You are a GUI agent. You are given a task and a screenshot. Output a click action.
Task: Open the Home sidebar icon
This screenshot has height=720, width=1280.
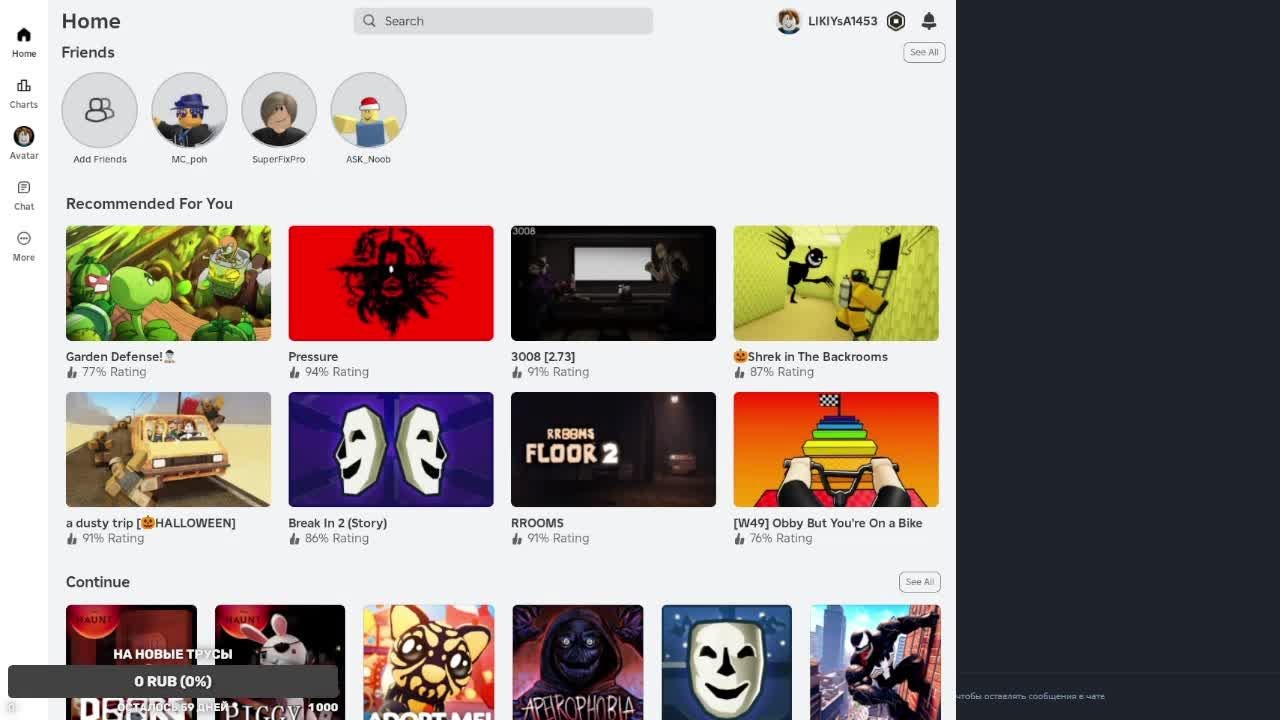24,35
